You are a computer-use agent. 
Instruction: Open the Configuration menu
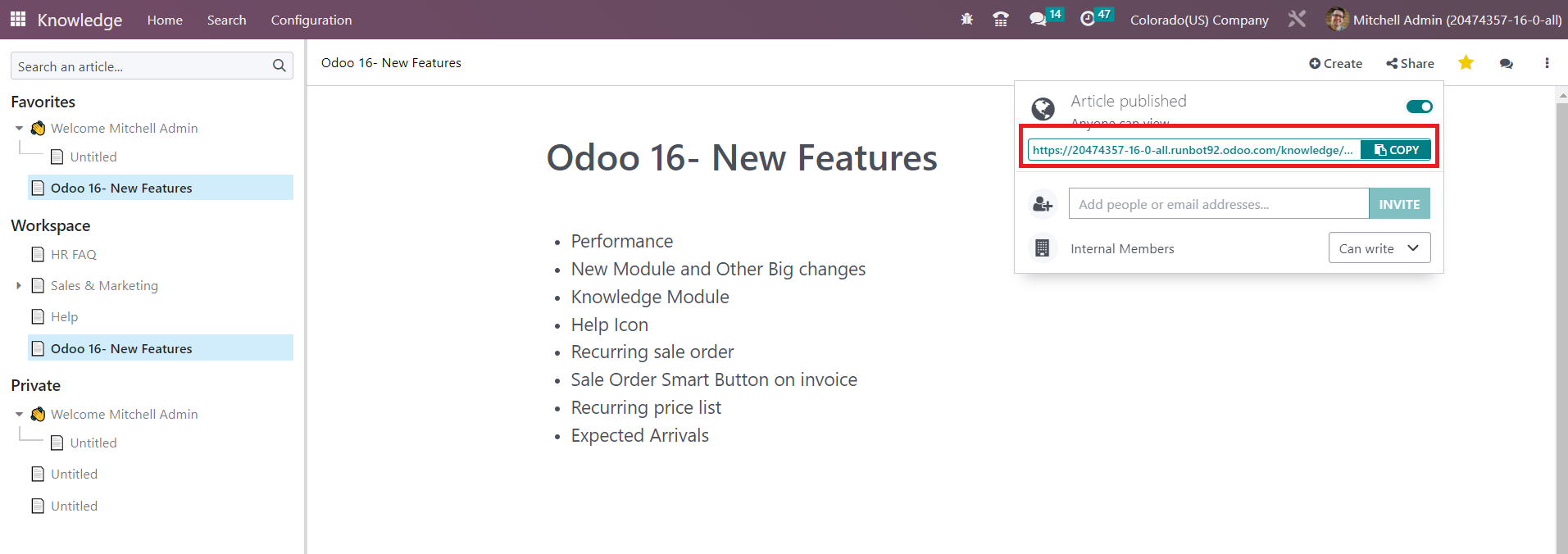pyautogui.click(x=311, y=20)
